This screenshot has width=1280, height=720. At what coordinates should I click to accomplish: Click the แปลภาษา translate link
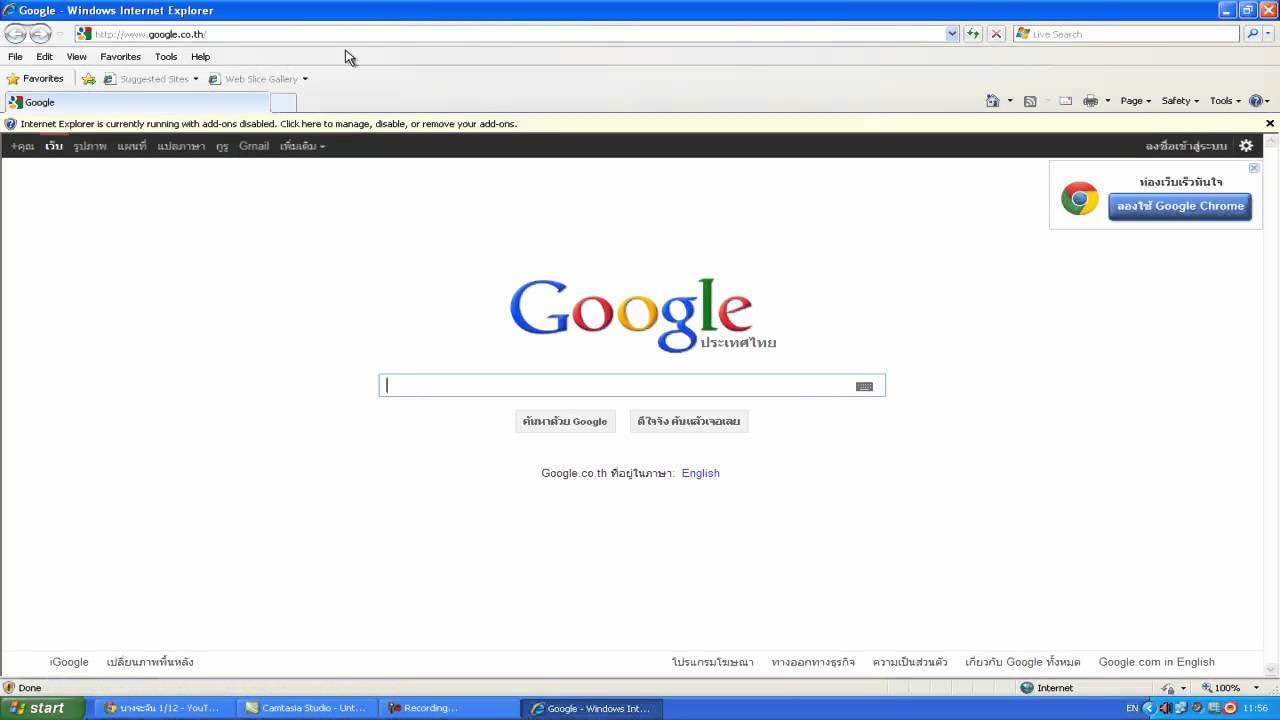(x=181, y=146)
